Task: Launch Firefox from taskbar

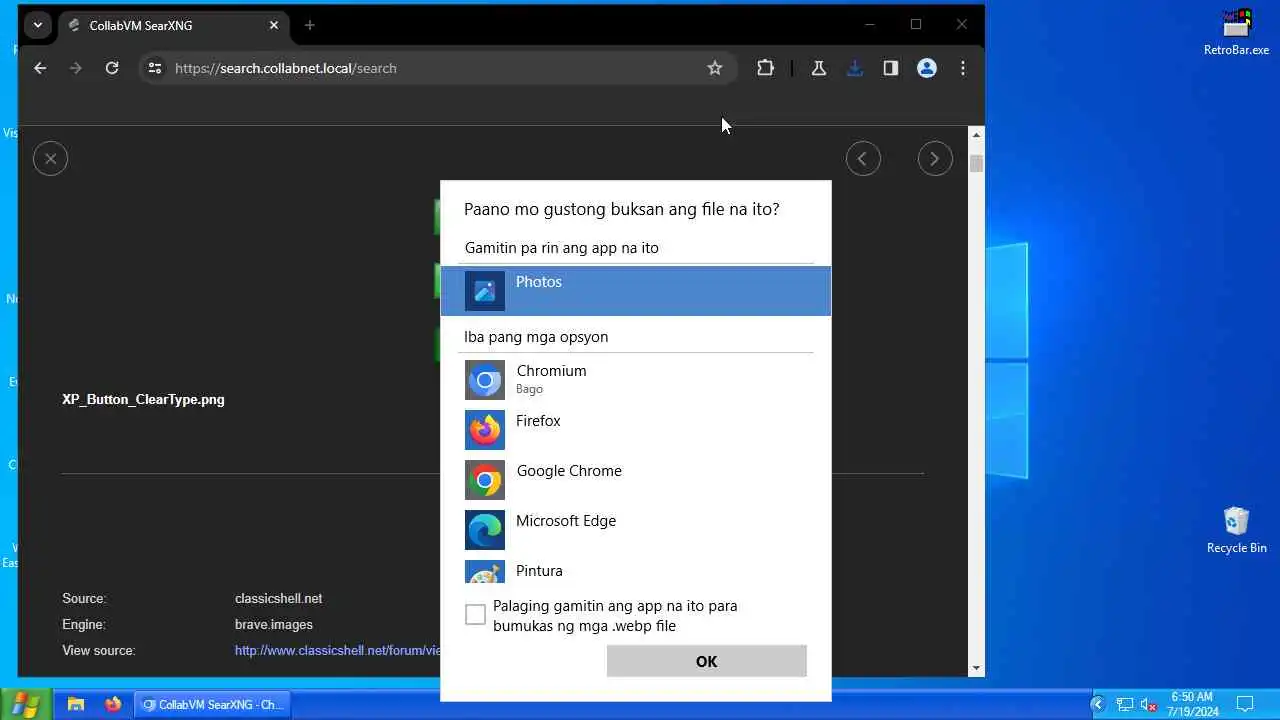Action: [113, 704]
